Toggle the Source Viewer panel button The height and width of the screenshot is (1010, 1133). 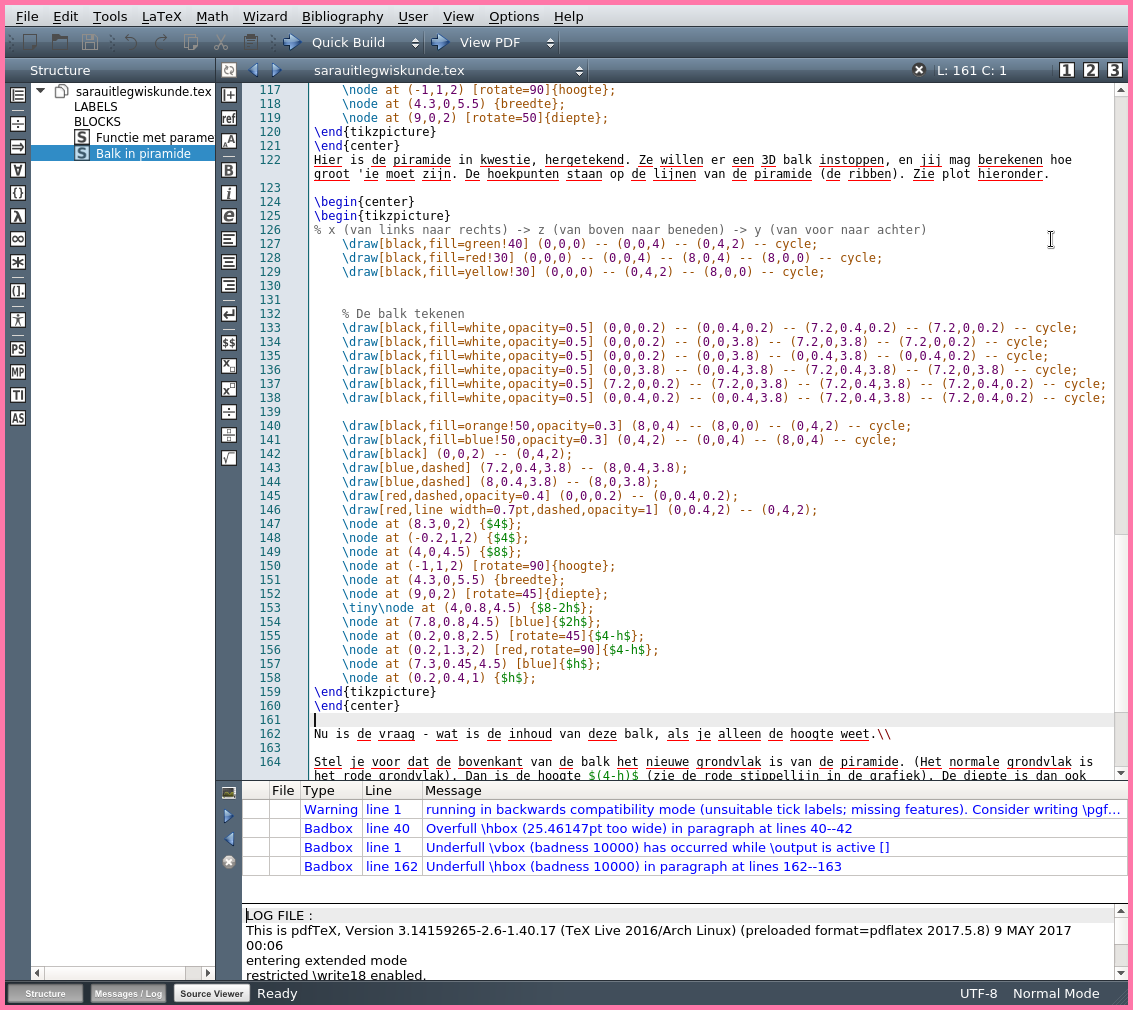pos(211,993)
